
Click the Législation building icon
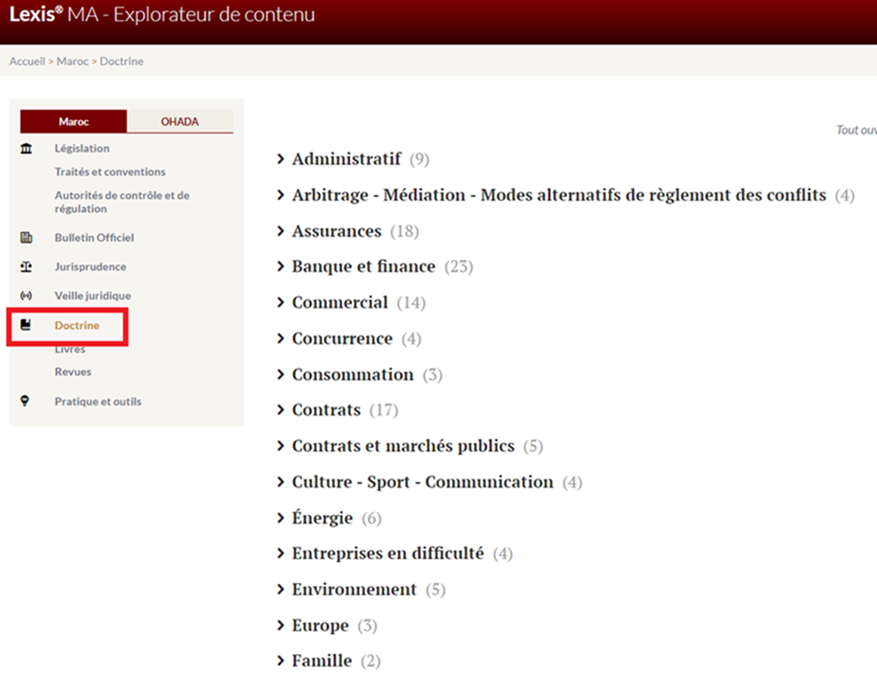click(26, 148)
